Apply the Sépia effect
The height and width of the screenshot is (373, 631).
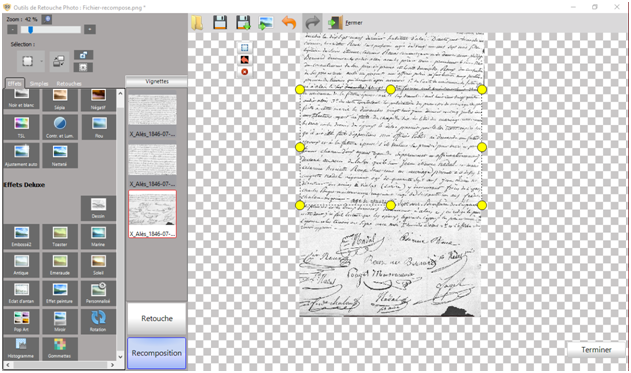click(x=60, y=99)
